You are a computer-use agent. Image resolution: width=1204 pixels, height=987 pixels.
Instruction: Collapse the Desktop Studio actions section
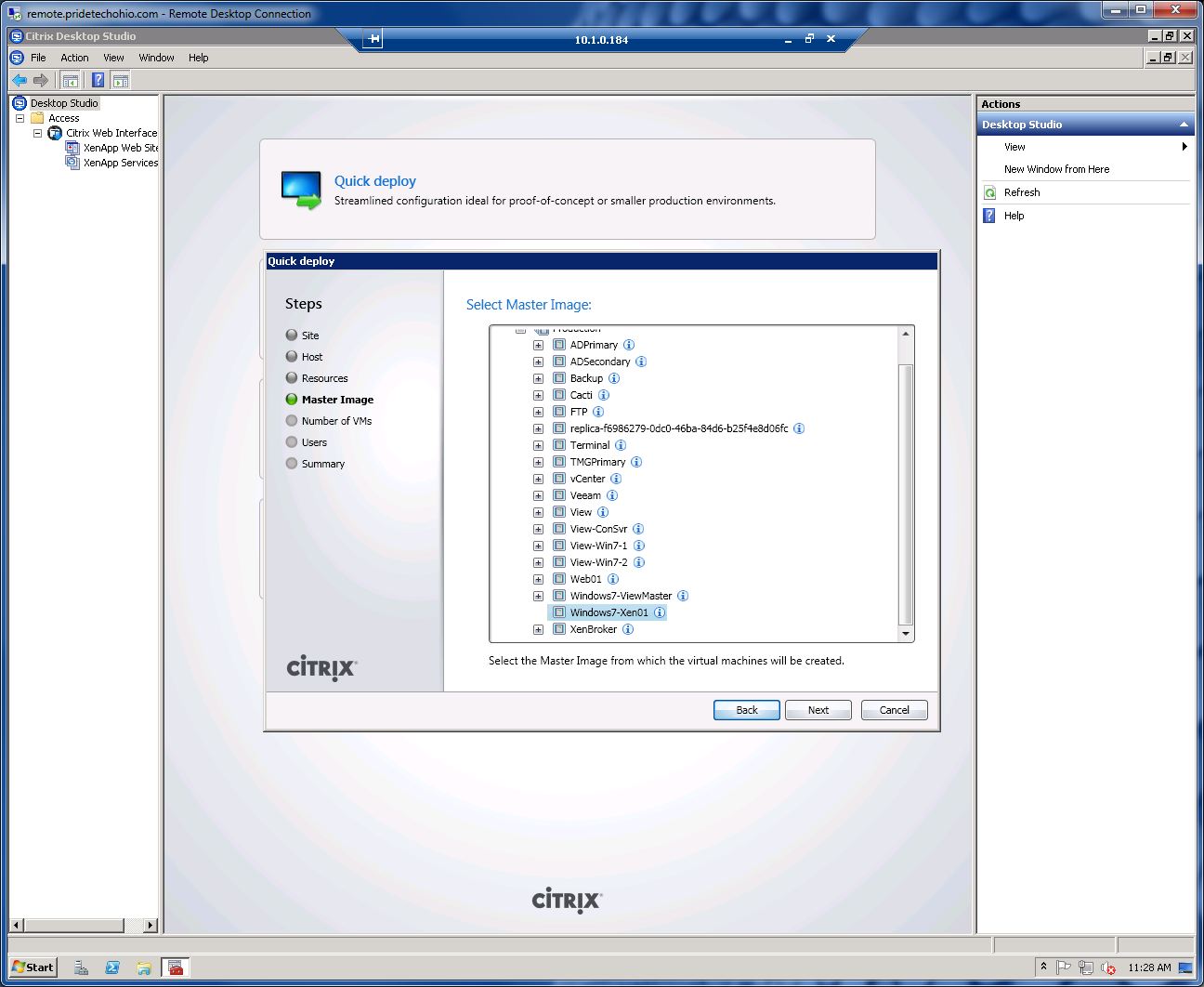coord(1184,125)
